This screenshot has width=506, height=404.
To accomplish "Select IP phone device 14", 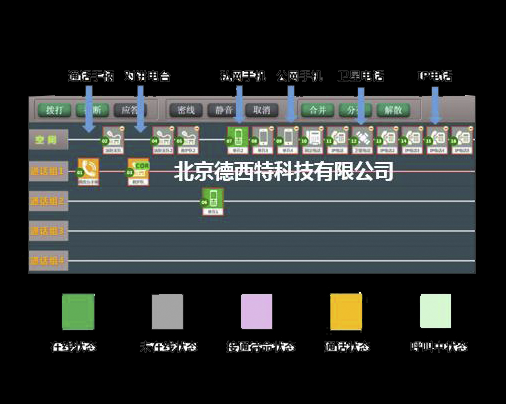I will [x=412, y=140].
